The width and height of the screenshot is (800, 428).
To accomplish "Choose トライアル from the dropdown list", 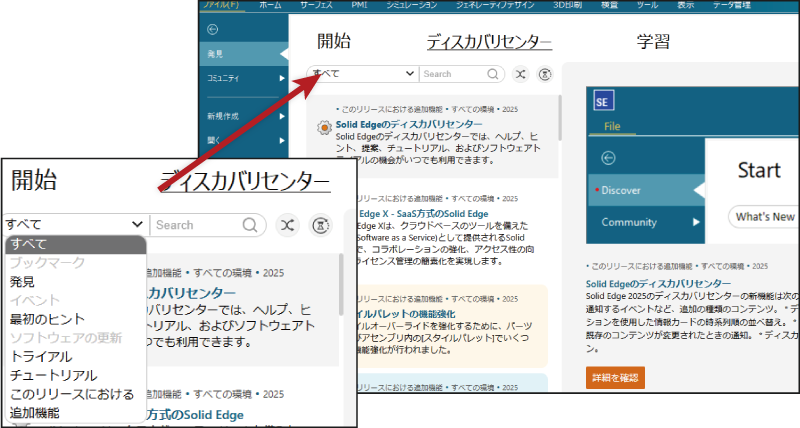I will tap(41, 357).
